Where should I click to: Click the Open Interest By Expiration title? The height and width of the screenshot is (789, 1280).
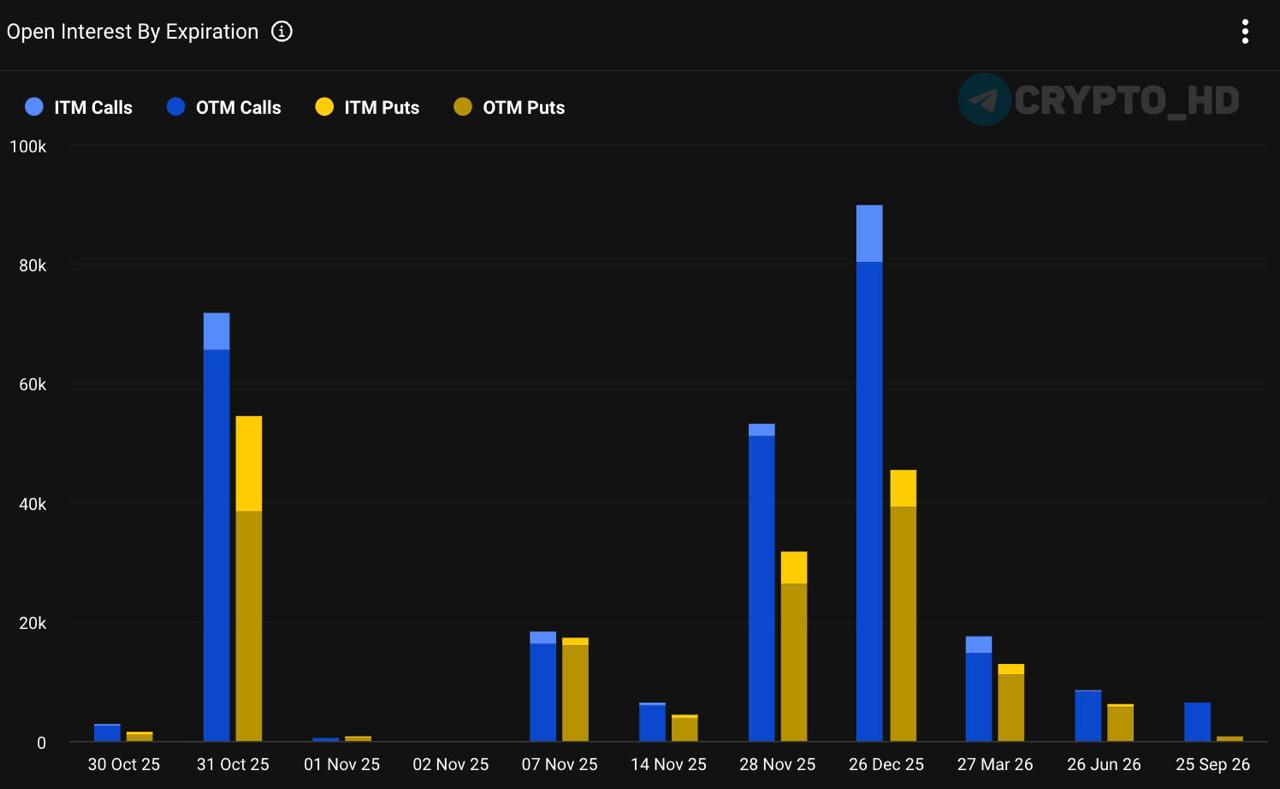point(132,32)
